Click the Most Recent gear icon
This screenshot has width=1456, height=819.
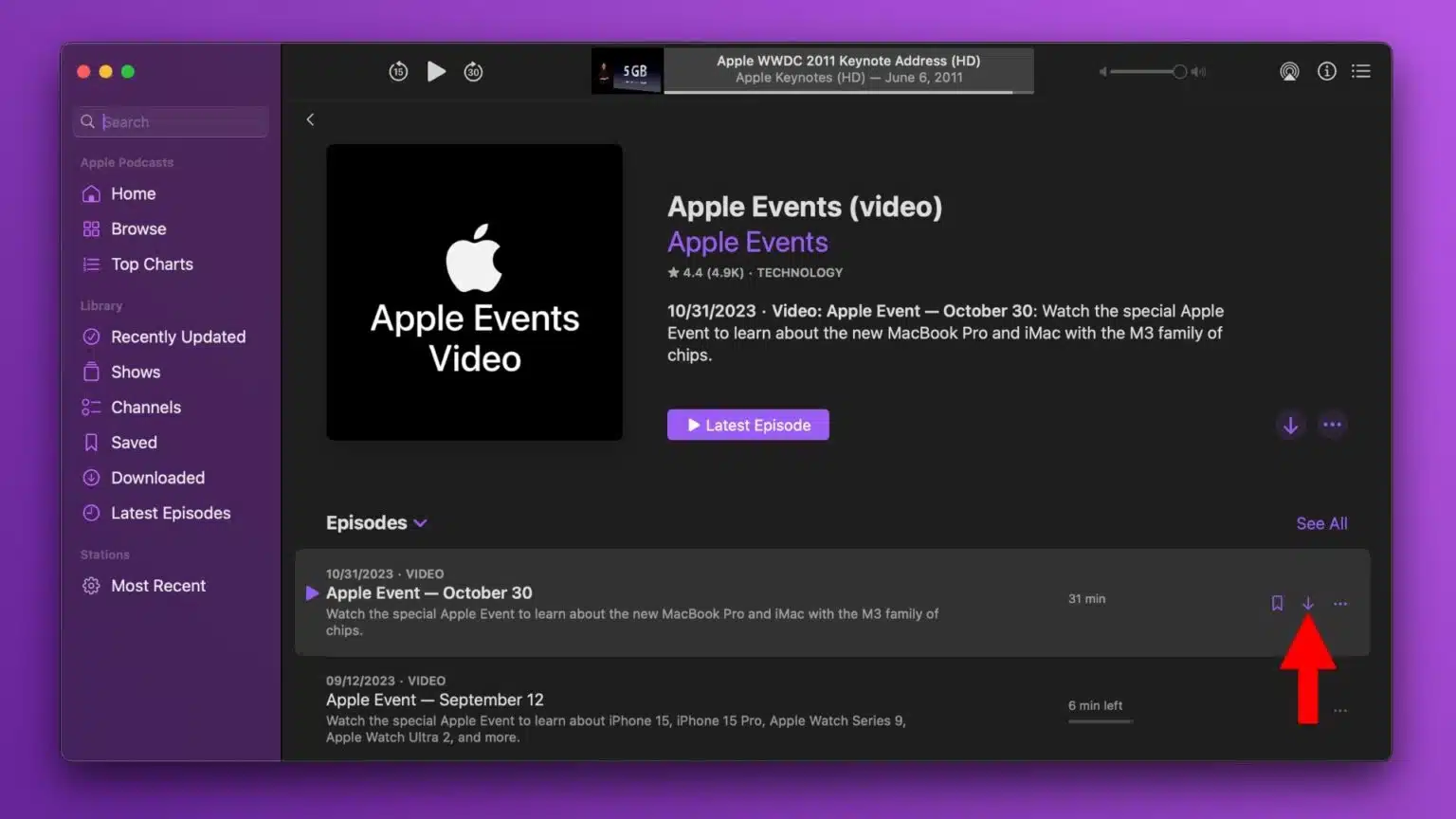[91, 586]
